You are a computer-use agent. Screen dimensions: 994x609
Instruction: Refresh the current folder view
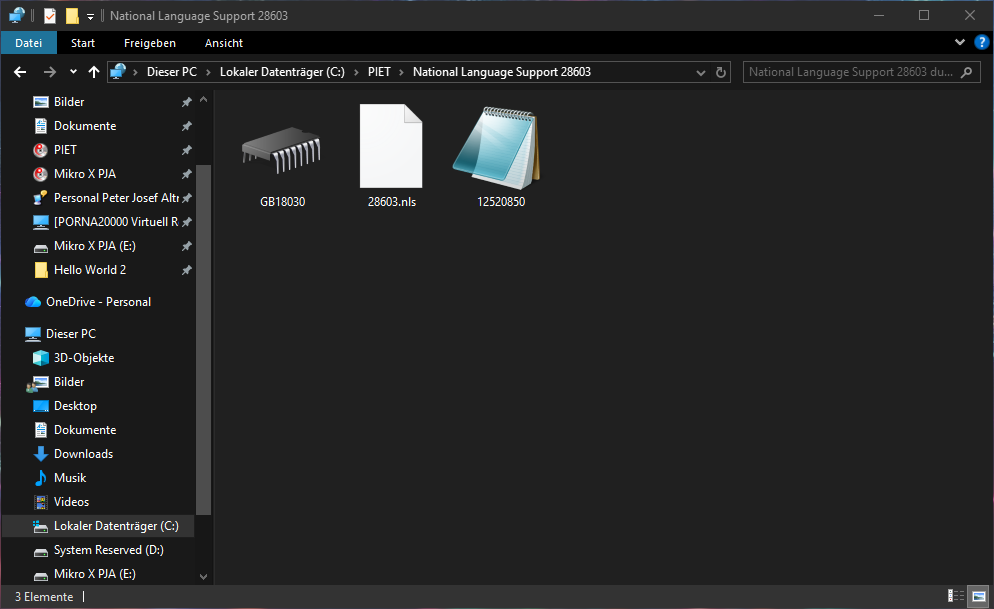[721, 72]
